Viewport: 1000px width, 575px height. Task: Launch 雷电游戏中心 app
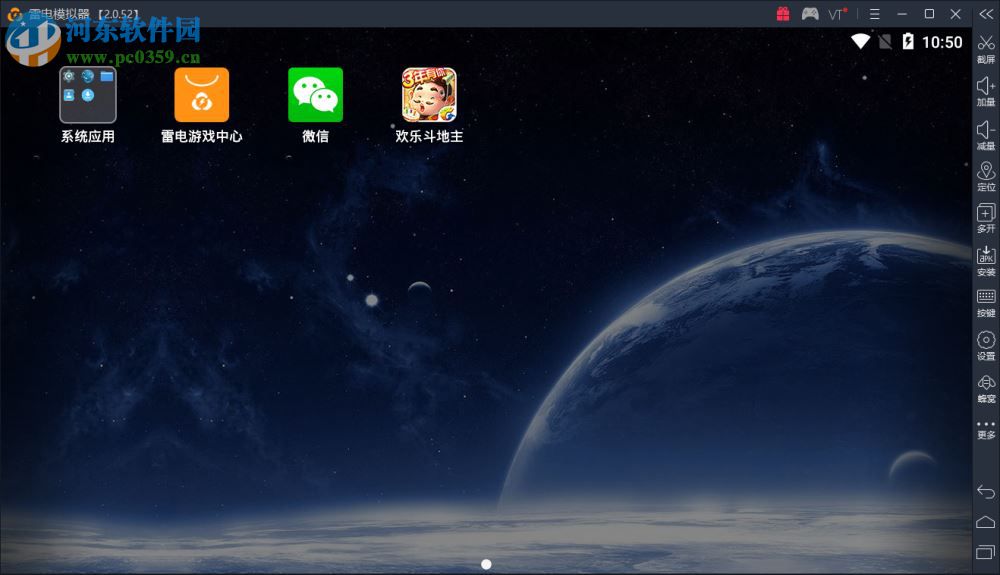202,95
